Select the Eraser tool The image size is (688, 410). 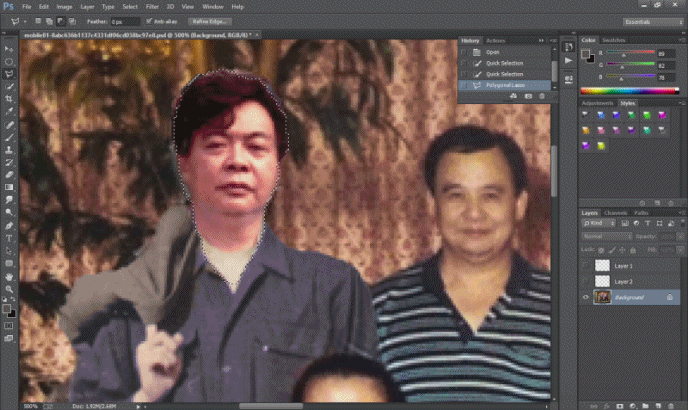9,175
